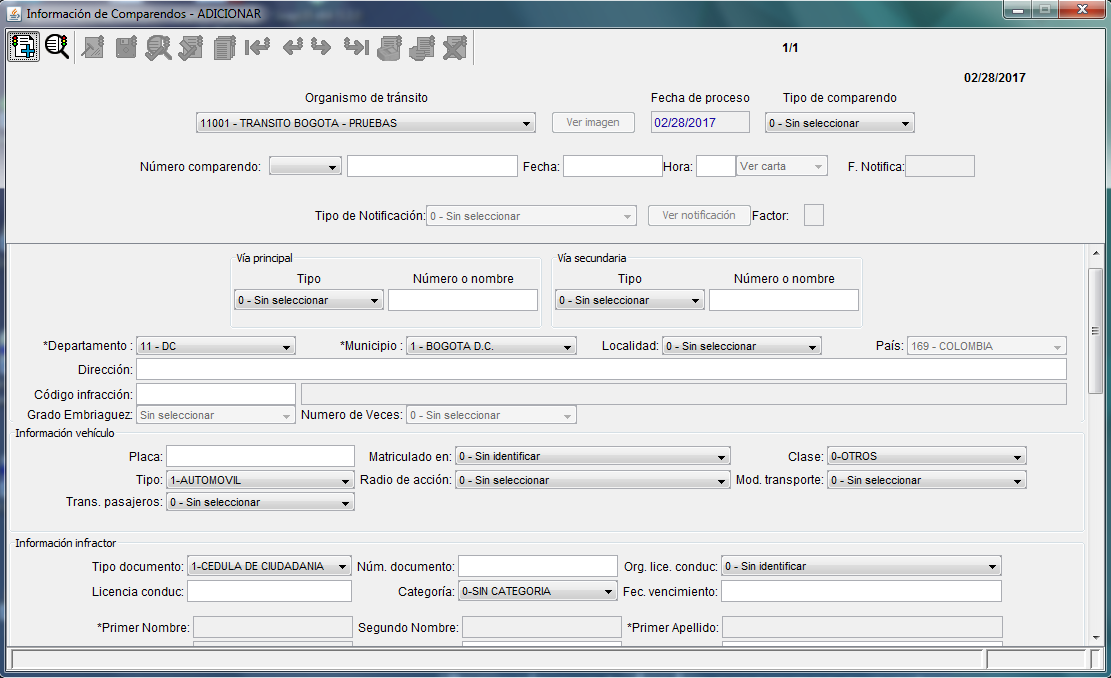Click the Código infracción input field
Screen dimensions: 1111x678
(x=216, y=394)
